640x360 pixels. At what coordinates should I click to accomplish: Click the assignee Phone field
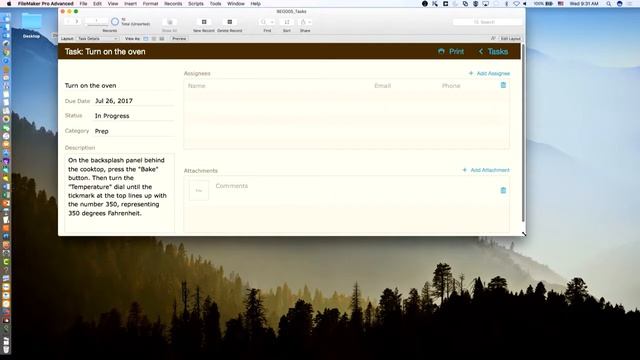pos(468,86)
